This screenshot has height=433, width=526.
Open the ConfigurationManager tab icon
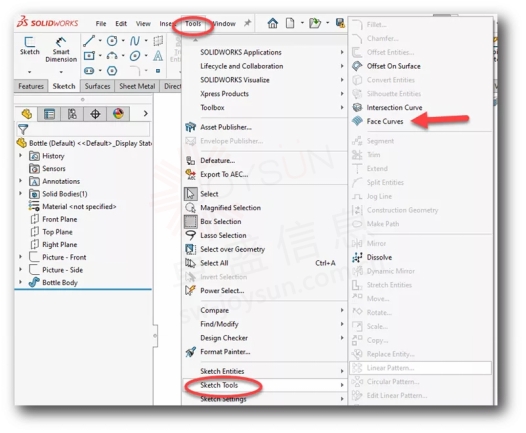72,114
